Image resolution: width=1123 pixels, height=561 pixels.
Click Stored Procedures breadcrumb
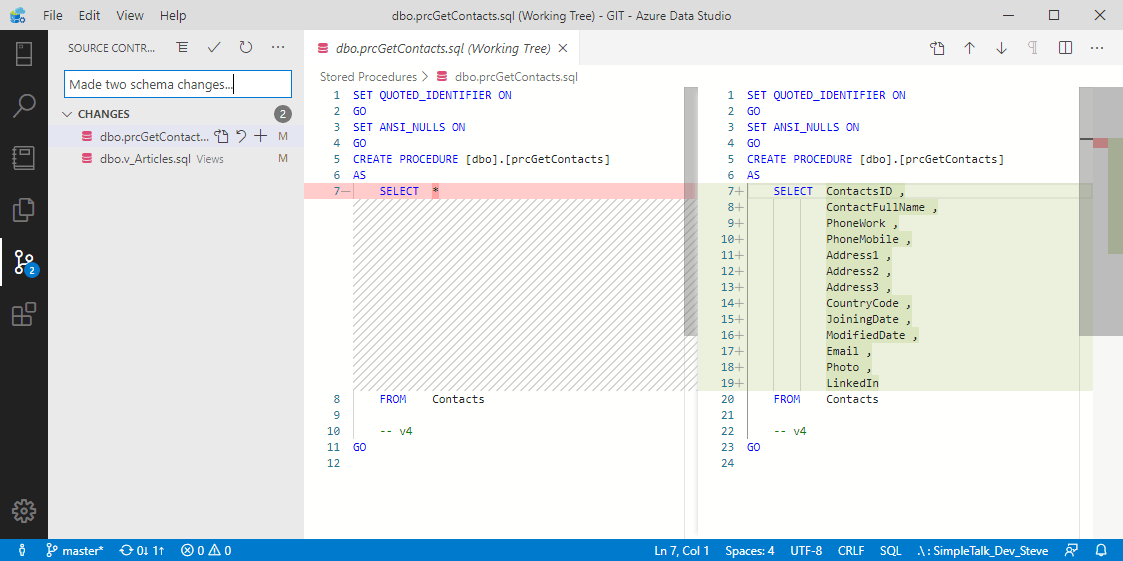tap(368, 76)
